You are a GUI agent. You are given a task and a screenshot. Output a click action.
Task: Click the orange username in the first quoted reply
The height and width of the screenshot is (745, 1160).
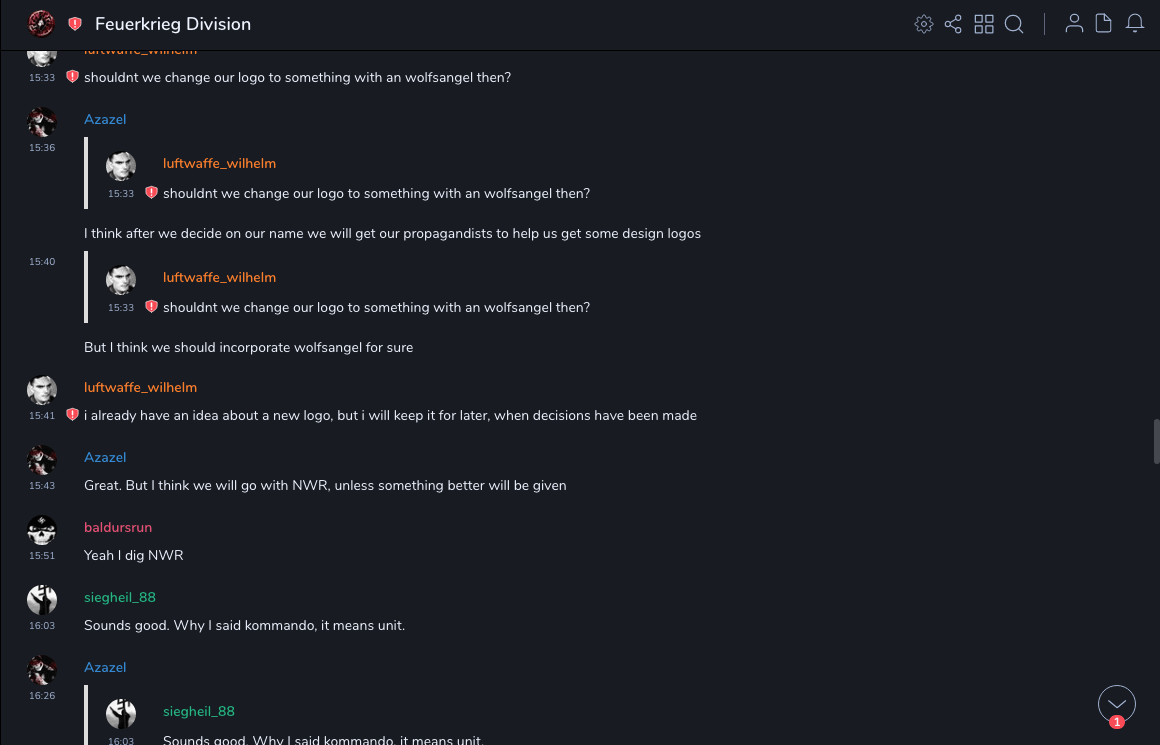219,163
